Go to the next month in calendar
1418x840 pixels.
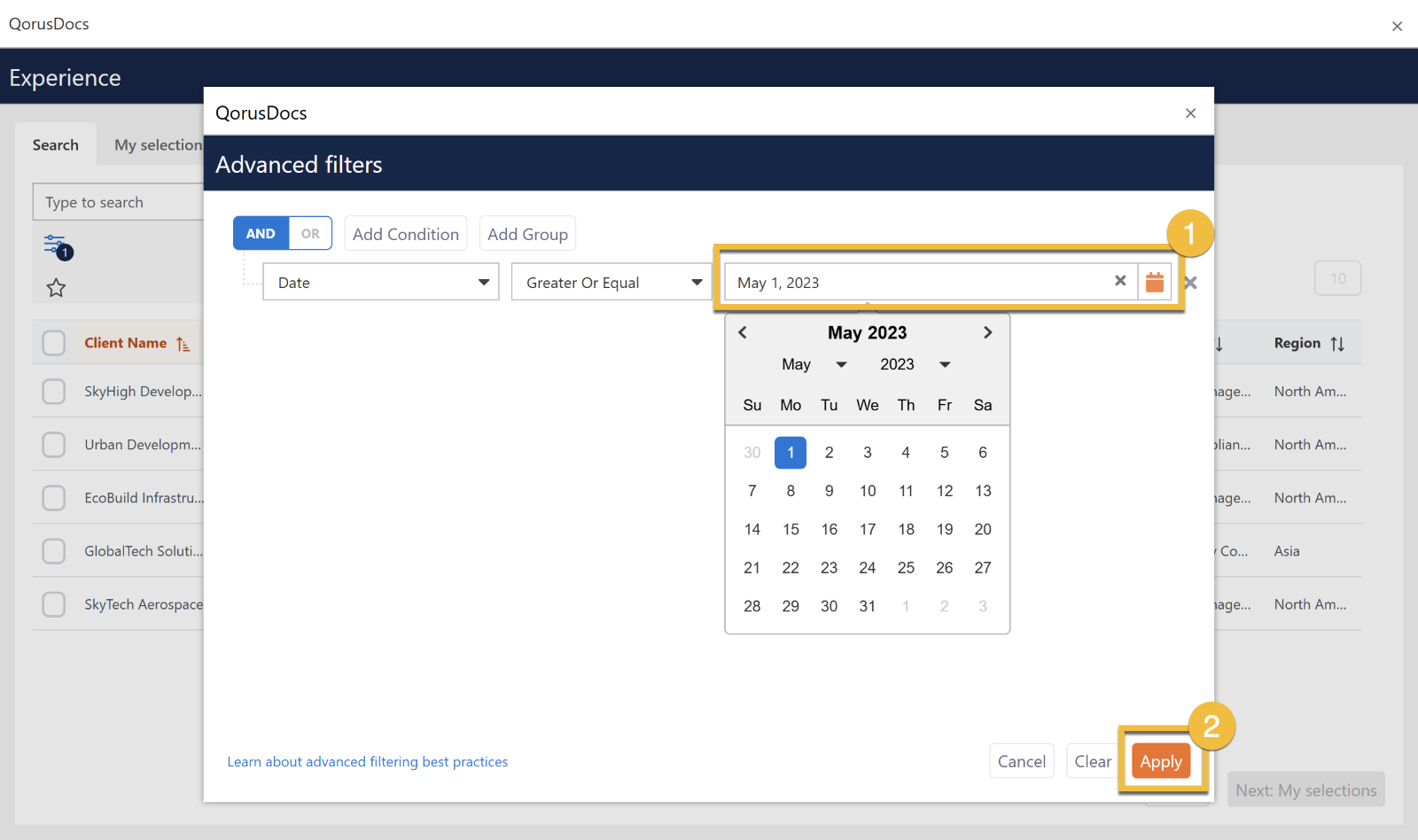point(988,332)
